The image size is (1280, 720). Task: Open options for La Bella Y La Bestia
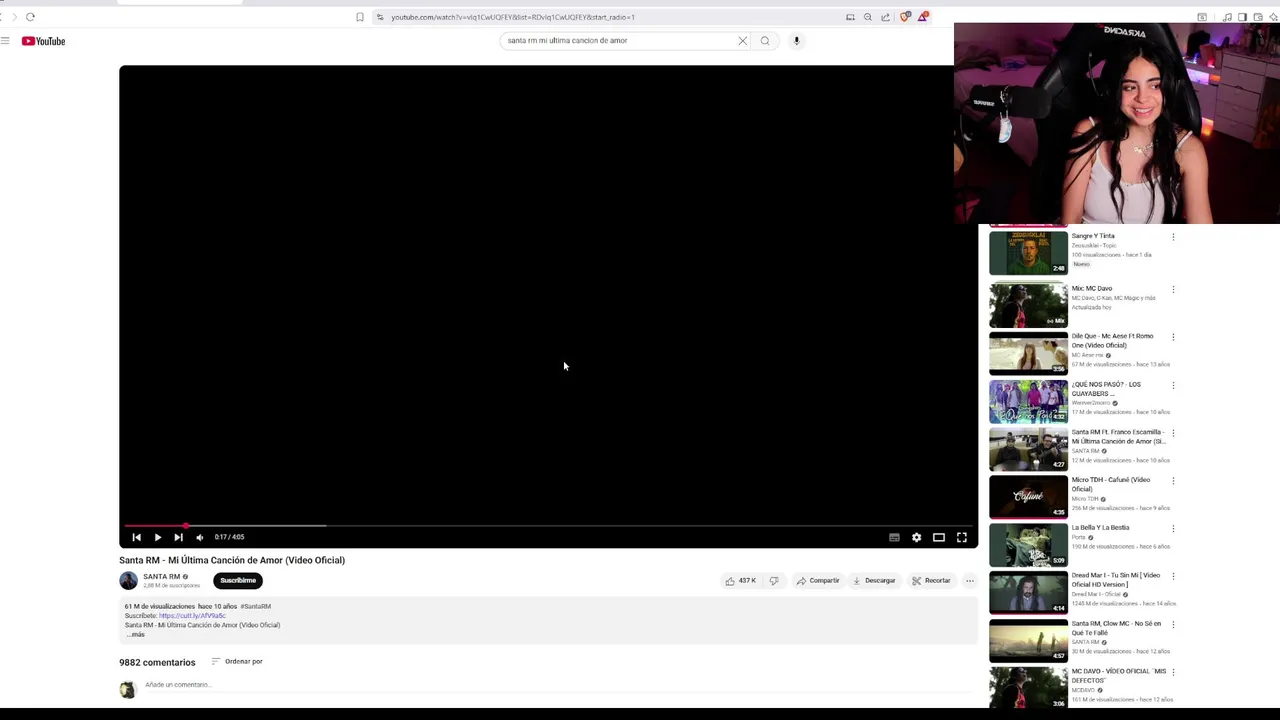click(1173, 529)
